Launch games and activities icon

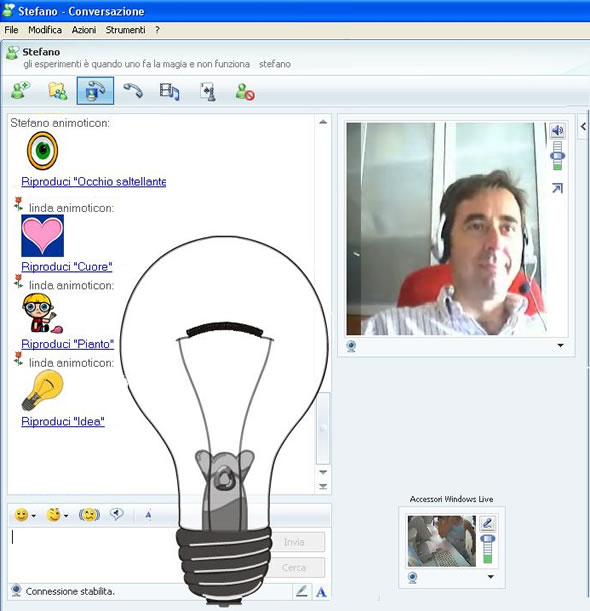[x=208, y=92]
